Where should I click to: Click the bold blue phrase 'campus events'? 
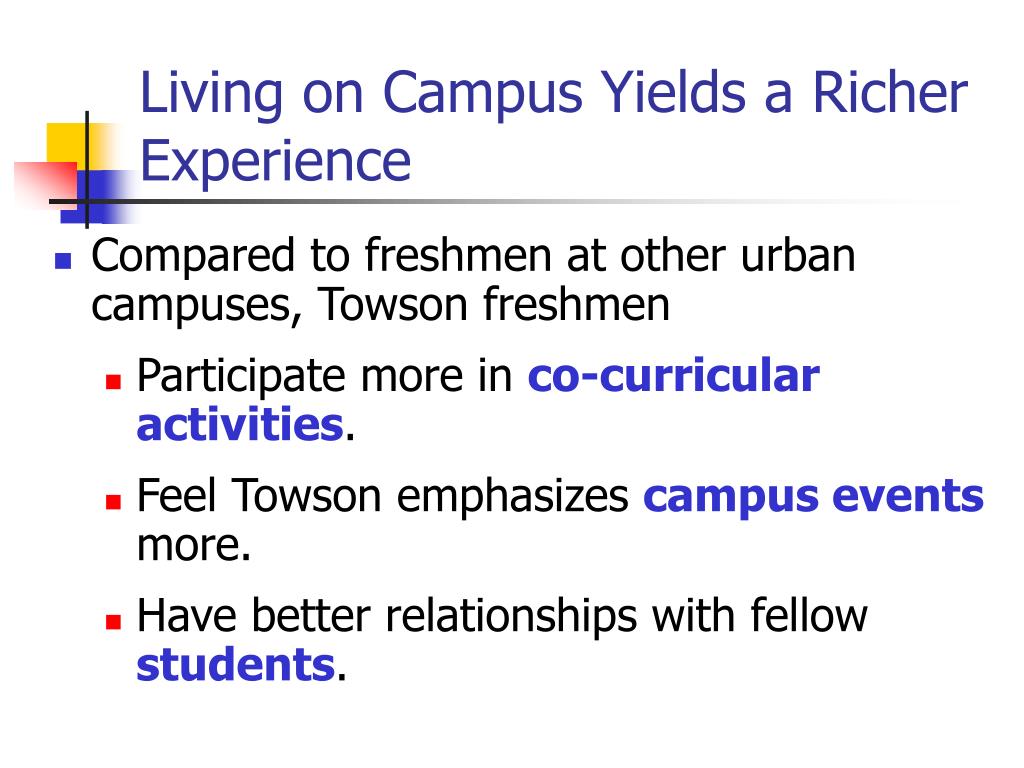[814, 497]
